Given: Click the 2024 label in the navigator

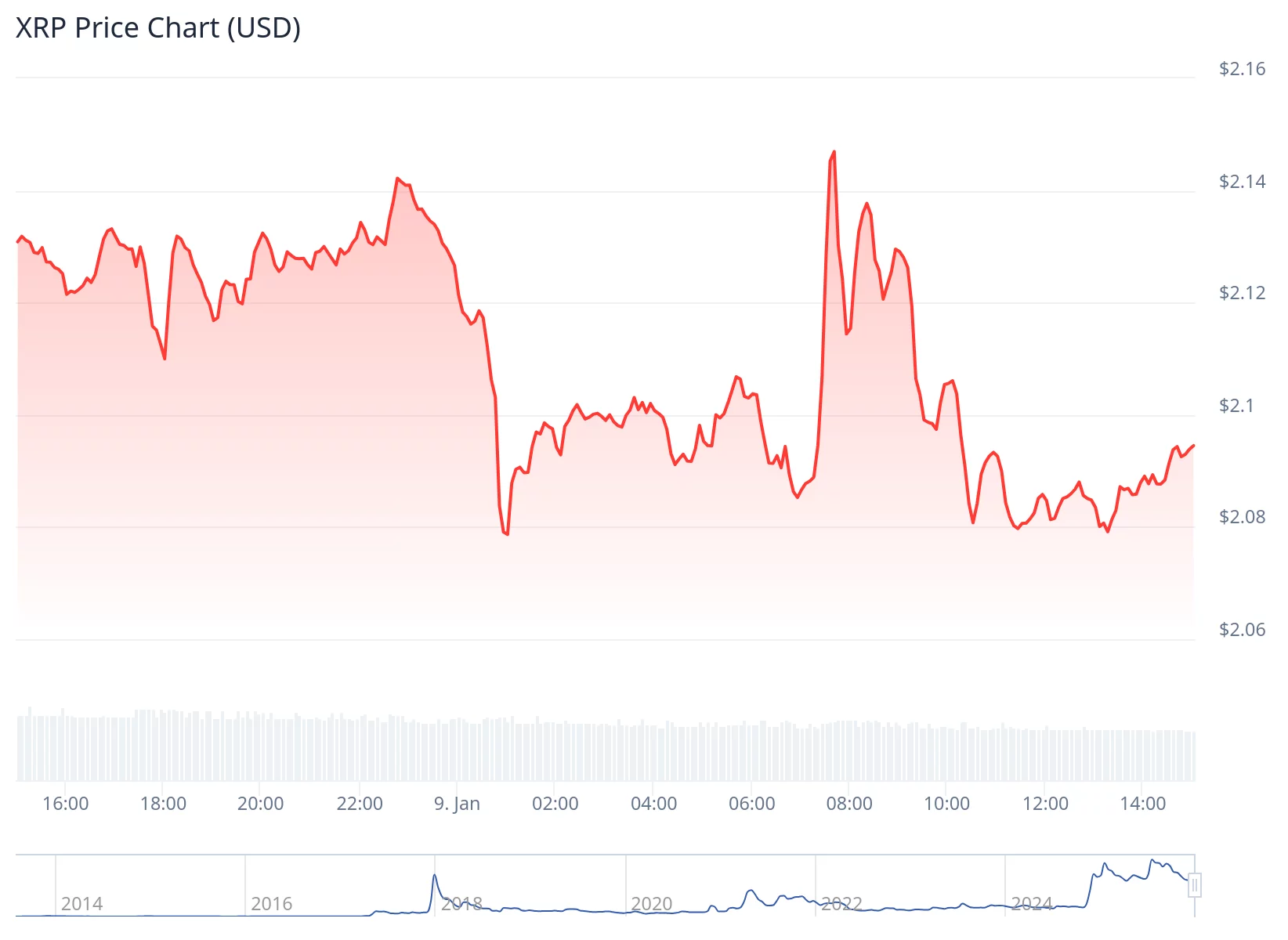Looking at the screenshot, I should 1032,904.
